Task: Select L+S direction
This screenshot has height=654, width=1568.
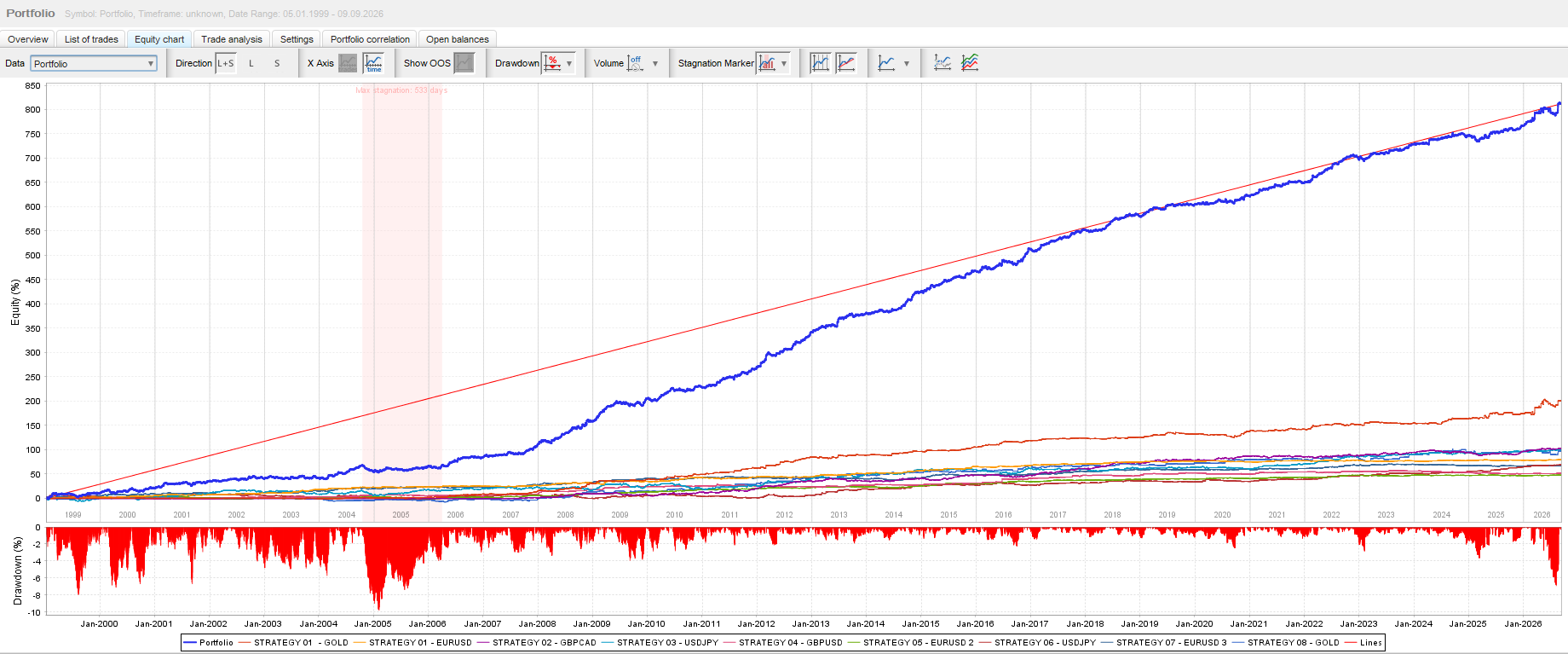Action: coord(226,63)
